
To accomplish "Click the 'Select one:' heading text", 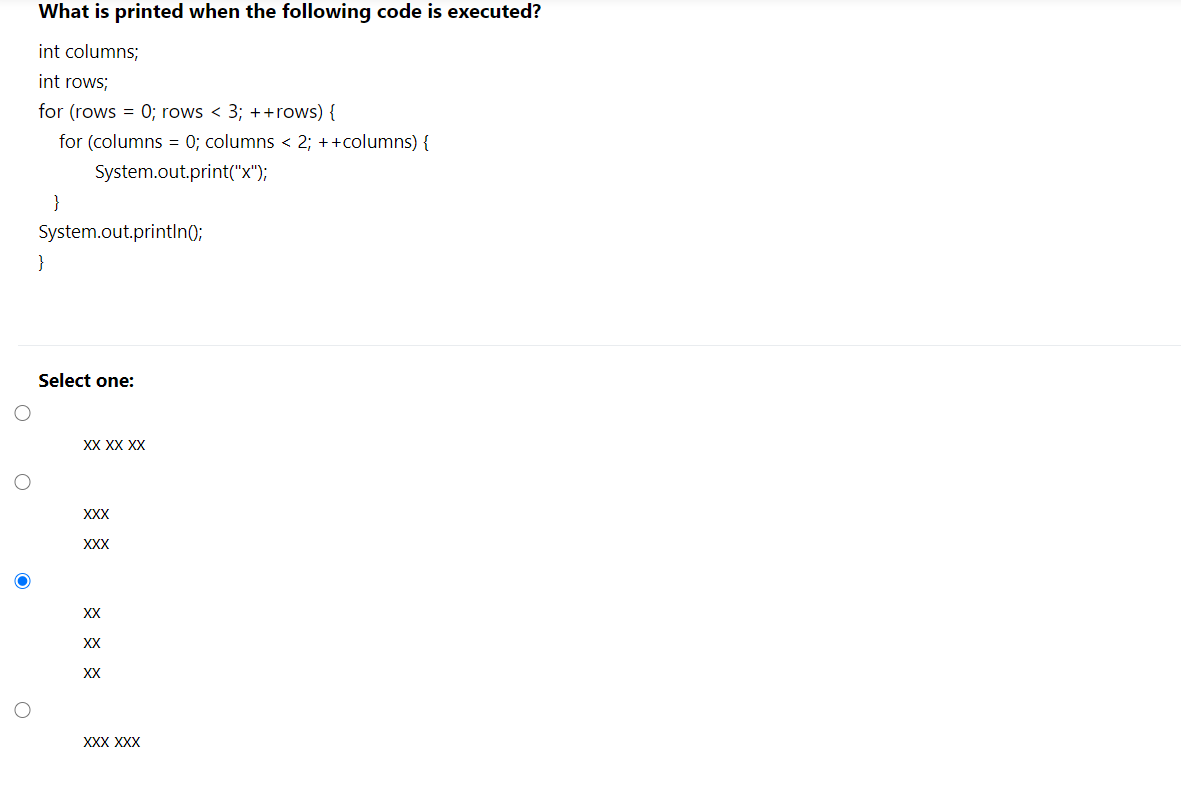I will point(86,380).
